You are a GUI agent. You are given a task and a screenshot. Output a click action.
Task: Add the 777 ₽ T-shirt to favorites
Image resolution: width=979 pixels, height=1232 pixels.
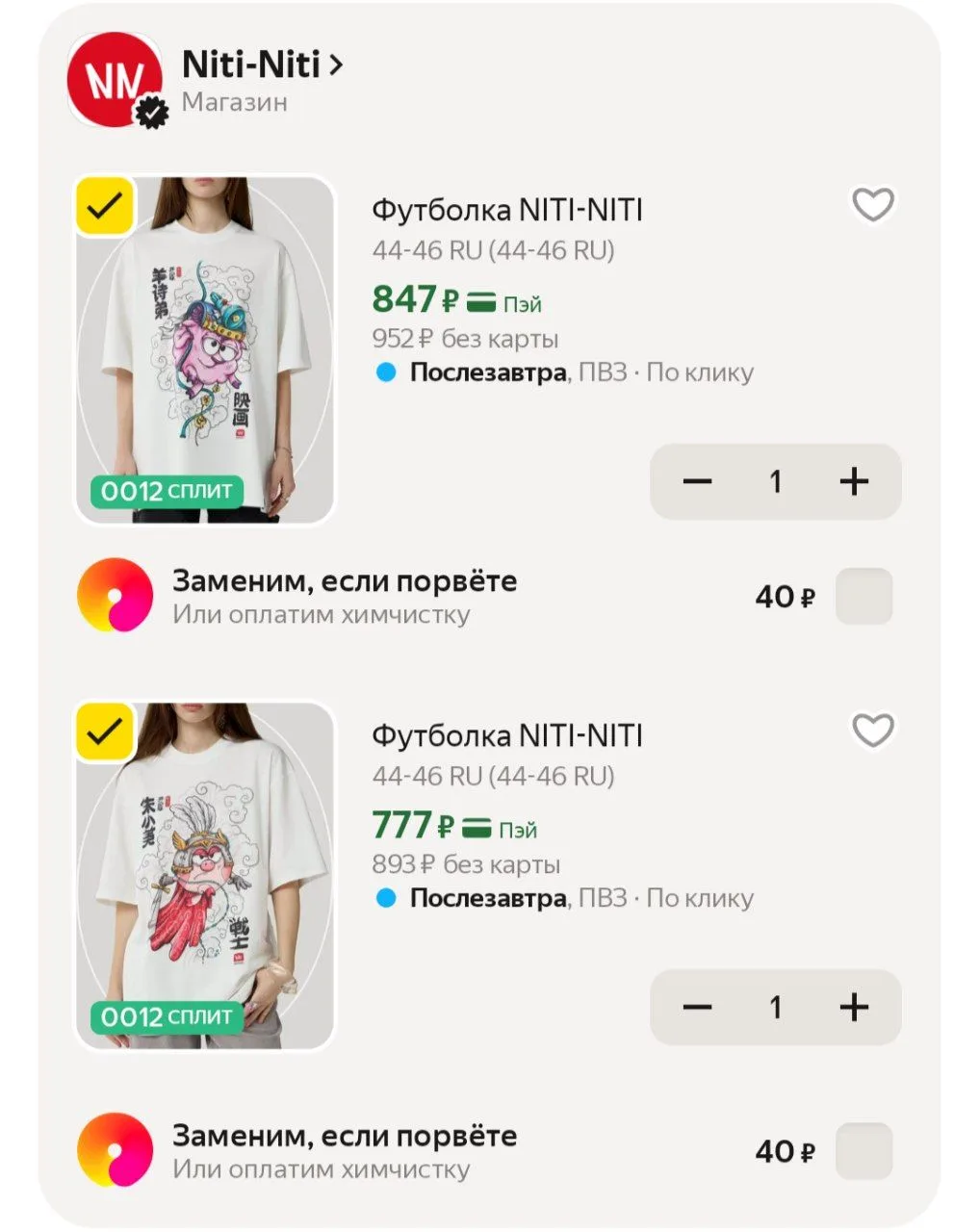pos(873,731)
